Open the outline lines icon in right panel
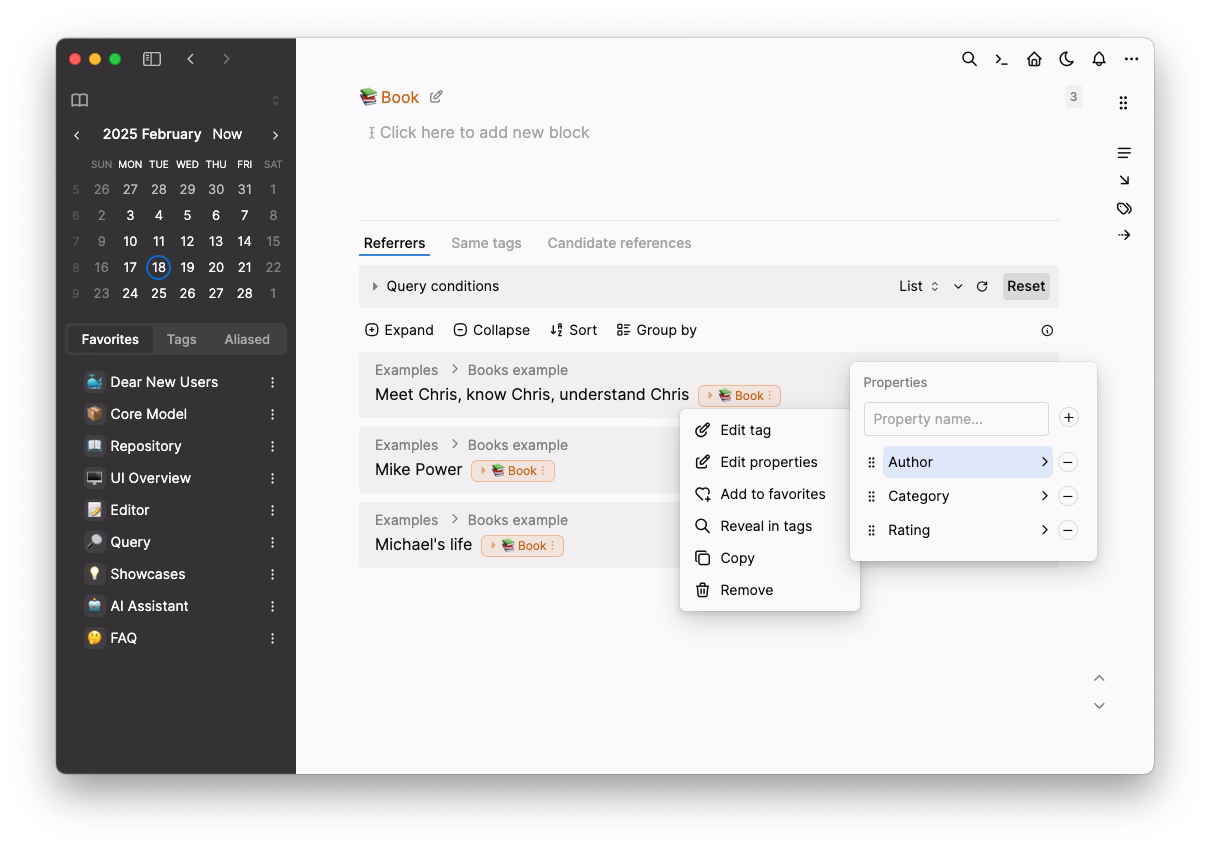This screenshot has width=1210, height=848. coord(1124,153)
